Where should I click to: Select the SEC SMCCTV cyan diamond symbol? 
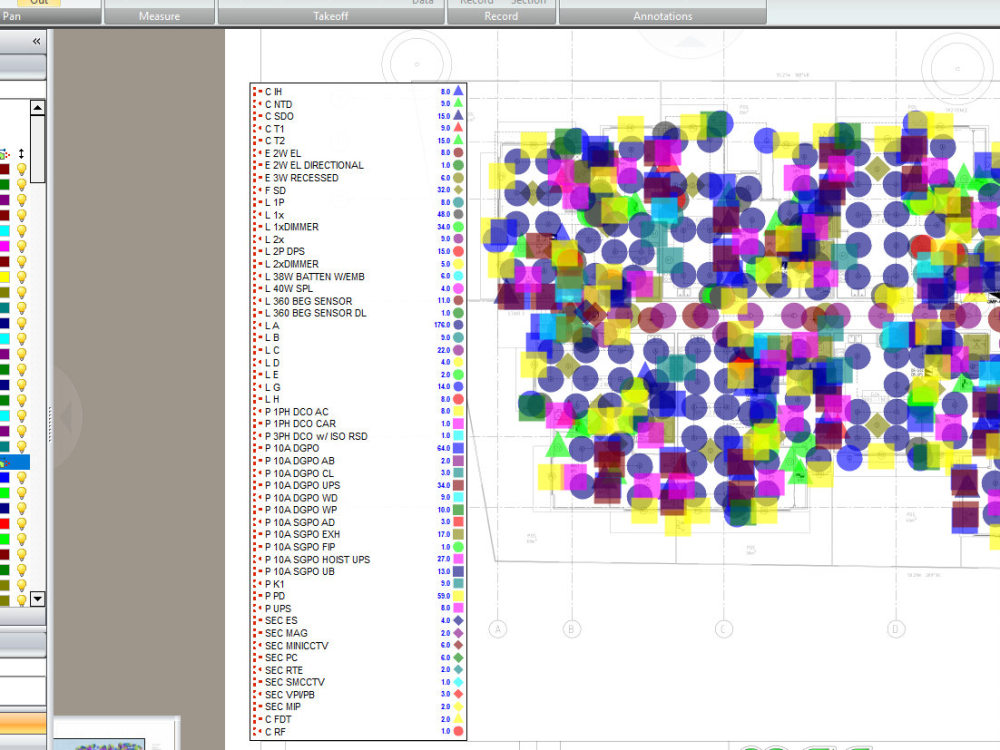[x=458, y=682]
